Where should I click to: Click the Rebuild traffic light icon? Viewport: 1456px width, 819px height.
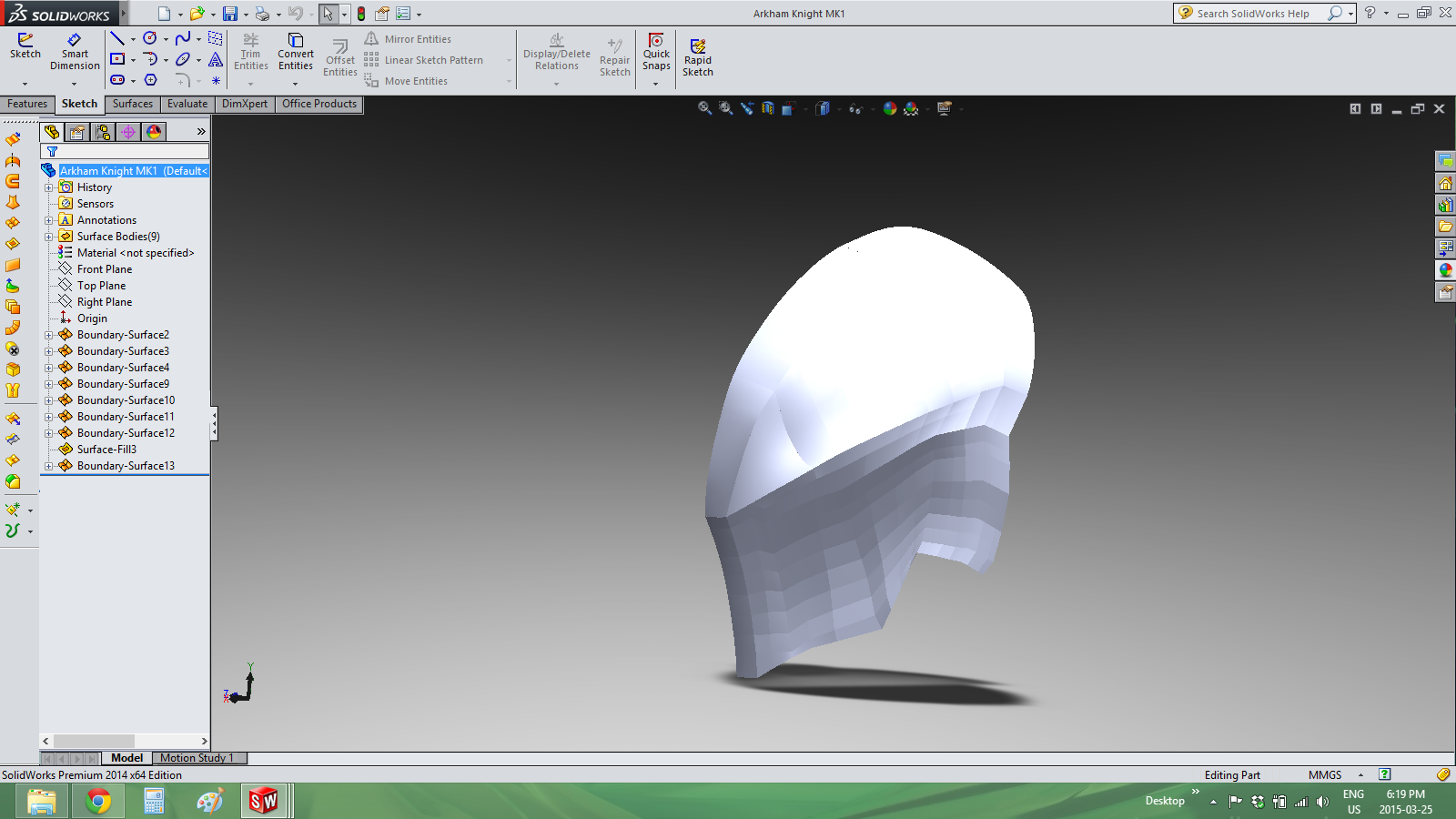(361, 14)
